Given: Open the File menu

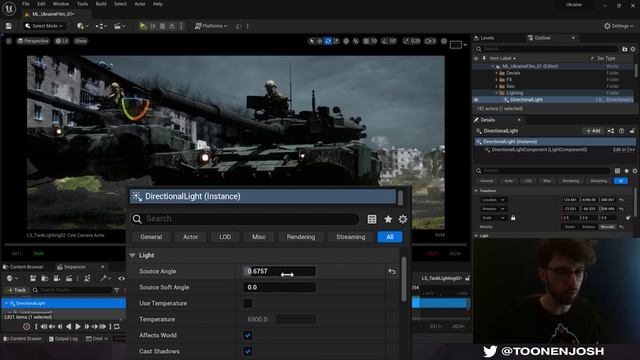Looking at the screenshot, I should 26,4.
